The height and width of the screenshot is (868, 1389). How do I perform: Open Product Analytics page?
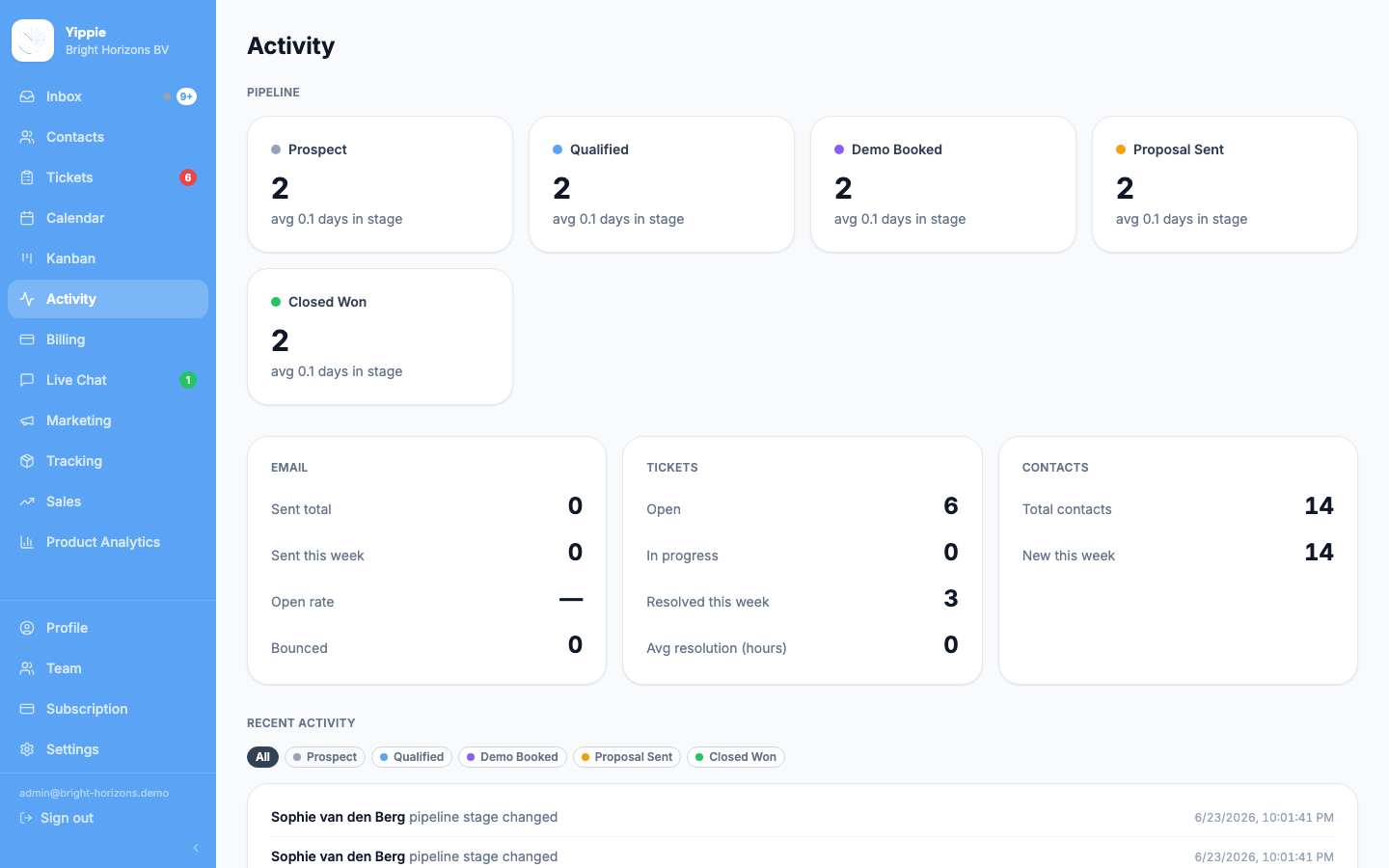point(108,542)
